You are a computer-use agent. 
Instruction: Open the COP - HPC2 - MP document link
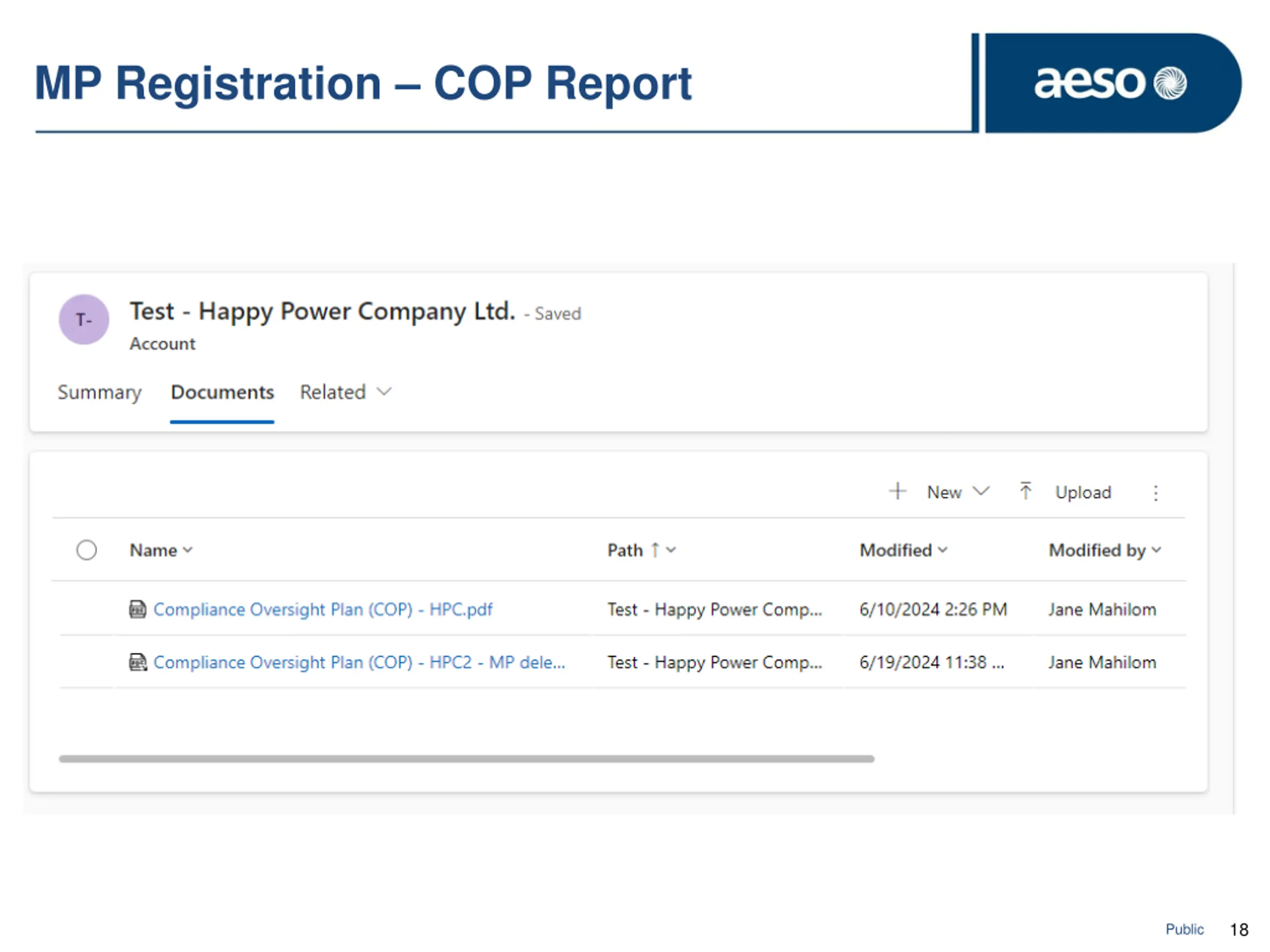(x=359, y=662)
